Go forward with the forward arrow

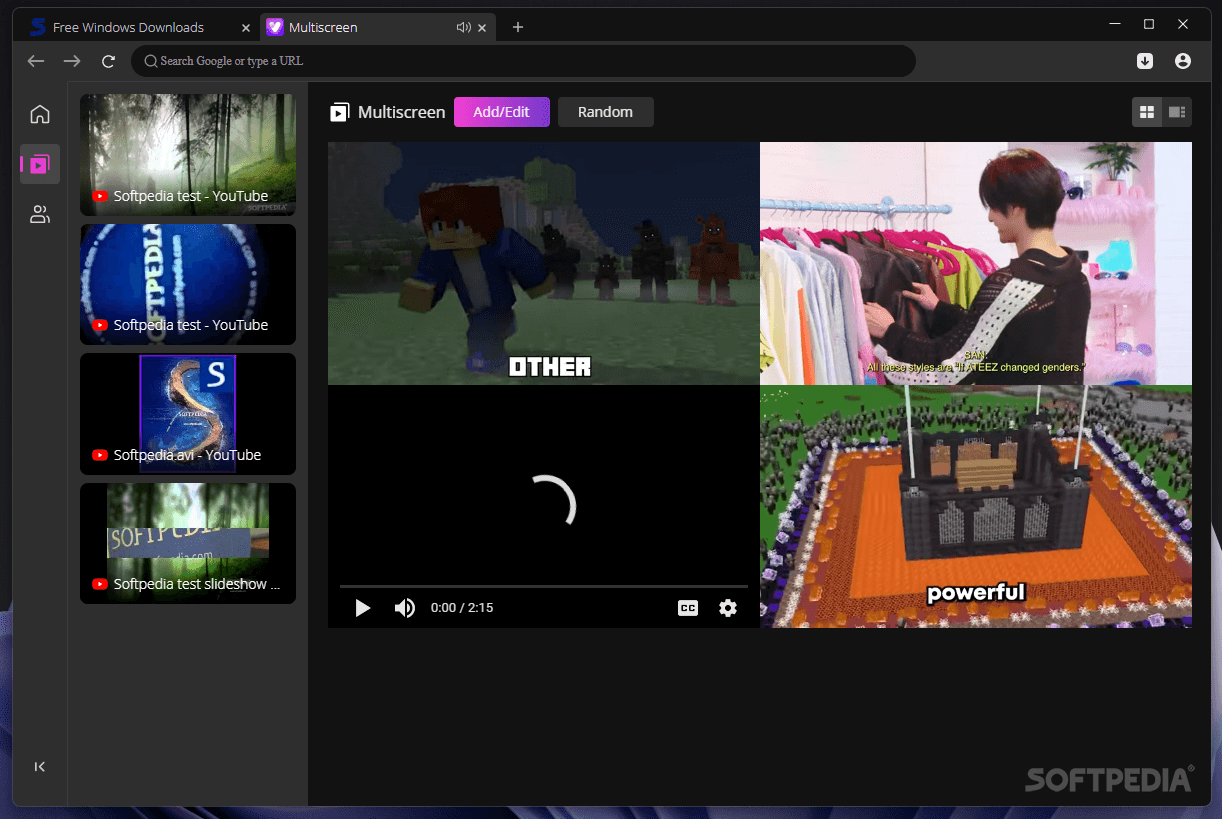(x=72, y=61)
